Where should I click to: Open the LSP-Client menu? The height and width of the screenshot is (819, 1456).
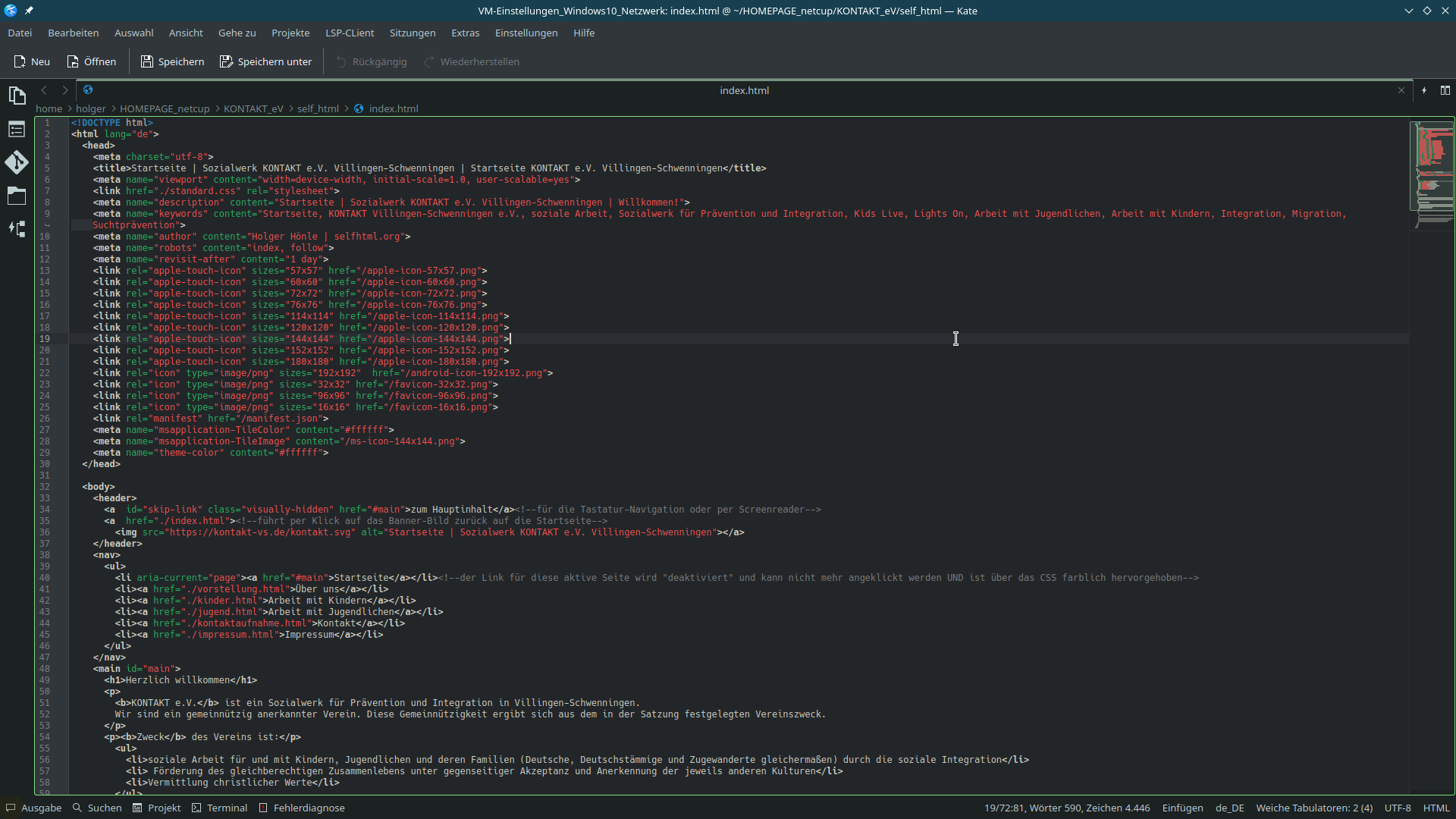click(349, 33)
